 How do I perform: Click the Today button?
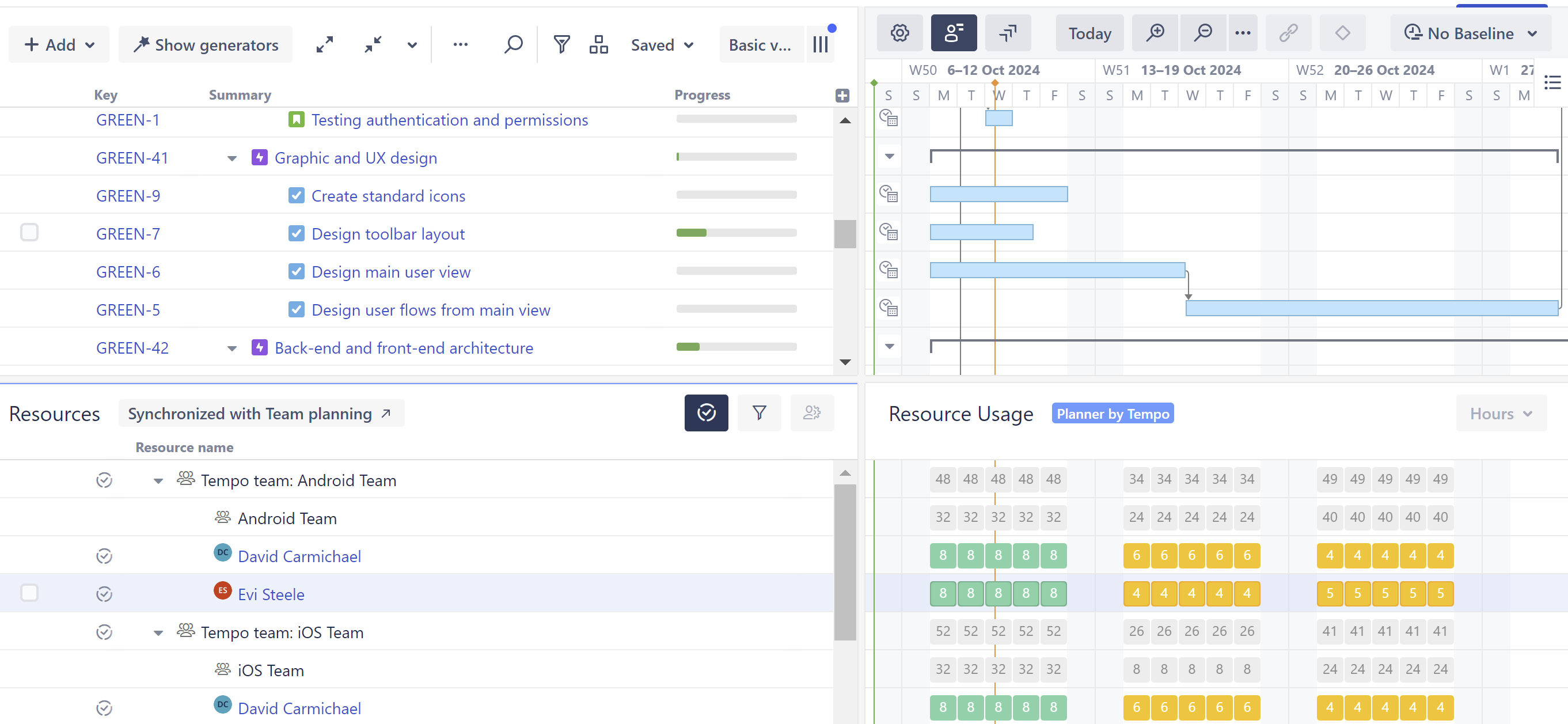(1089, 33)
